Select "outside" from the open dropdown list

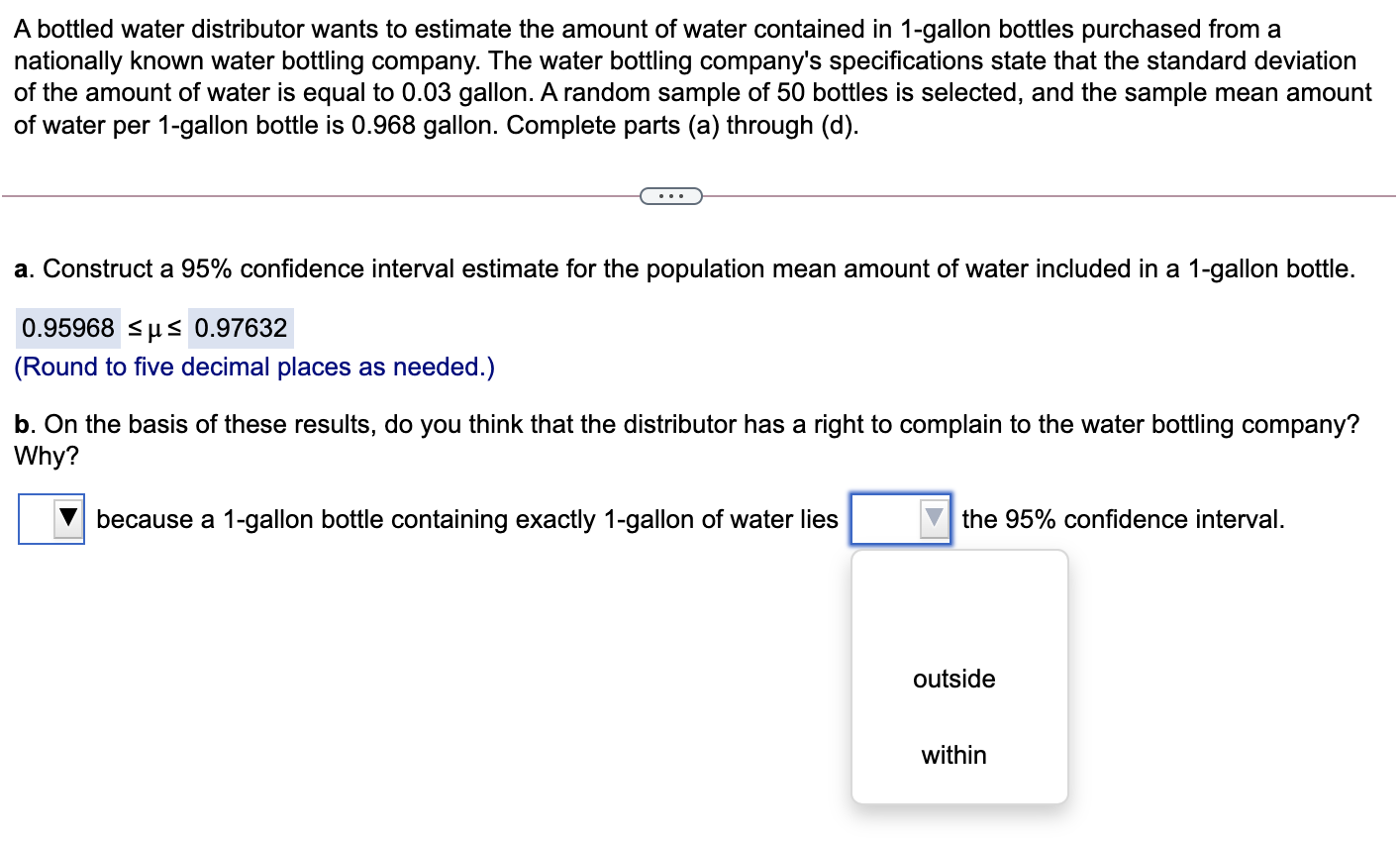point(953,680)
